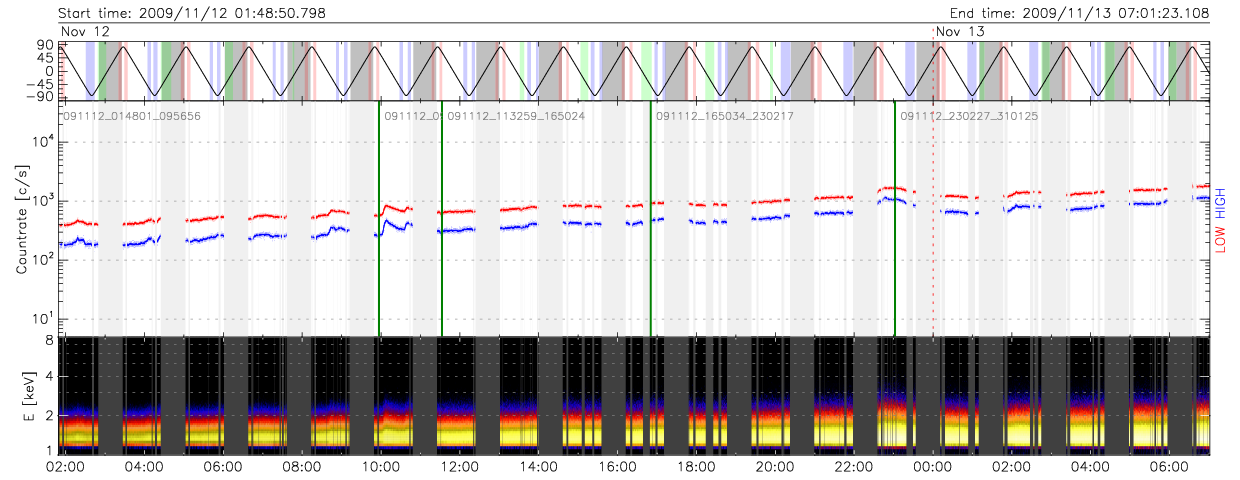Click the red LOW legend label
The image size is (1240, 480).
[x=1223, y=237]
